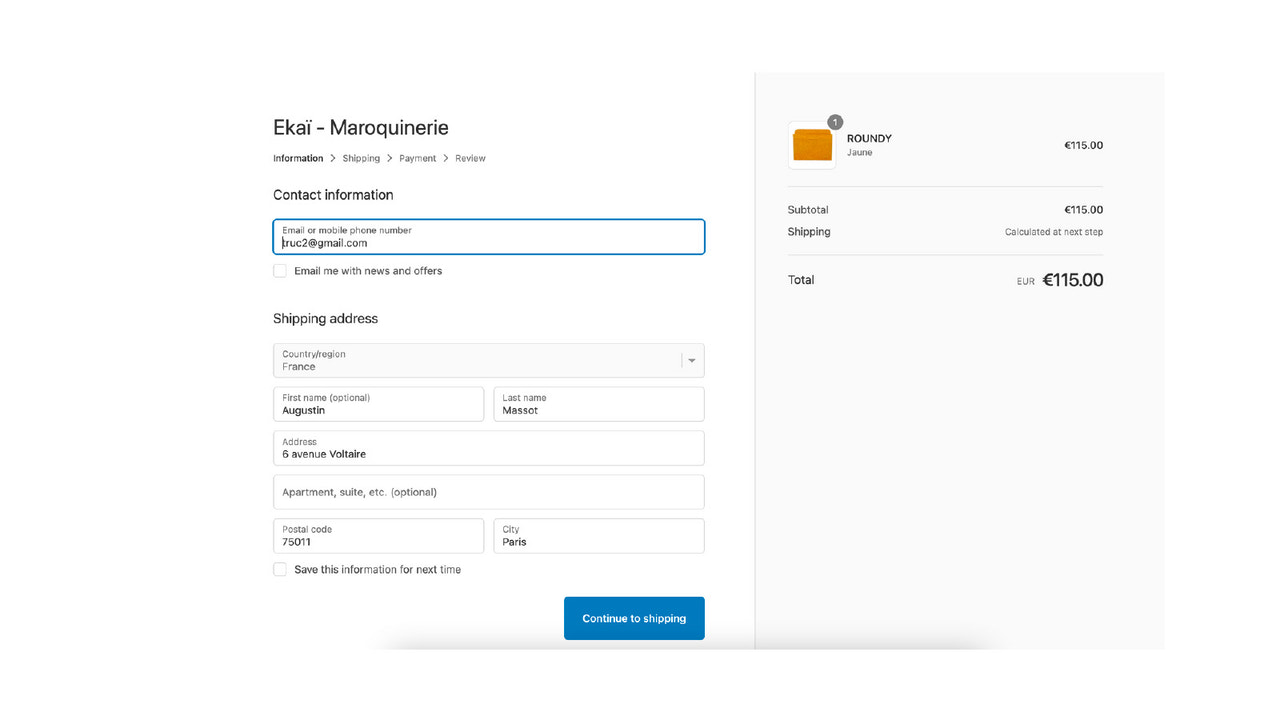This screenshot has width=1280, height=720.
Task: Click the 'Contact information' heading
Action: coord(333,195)
